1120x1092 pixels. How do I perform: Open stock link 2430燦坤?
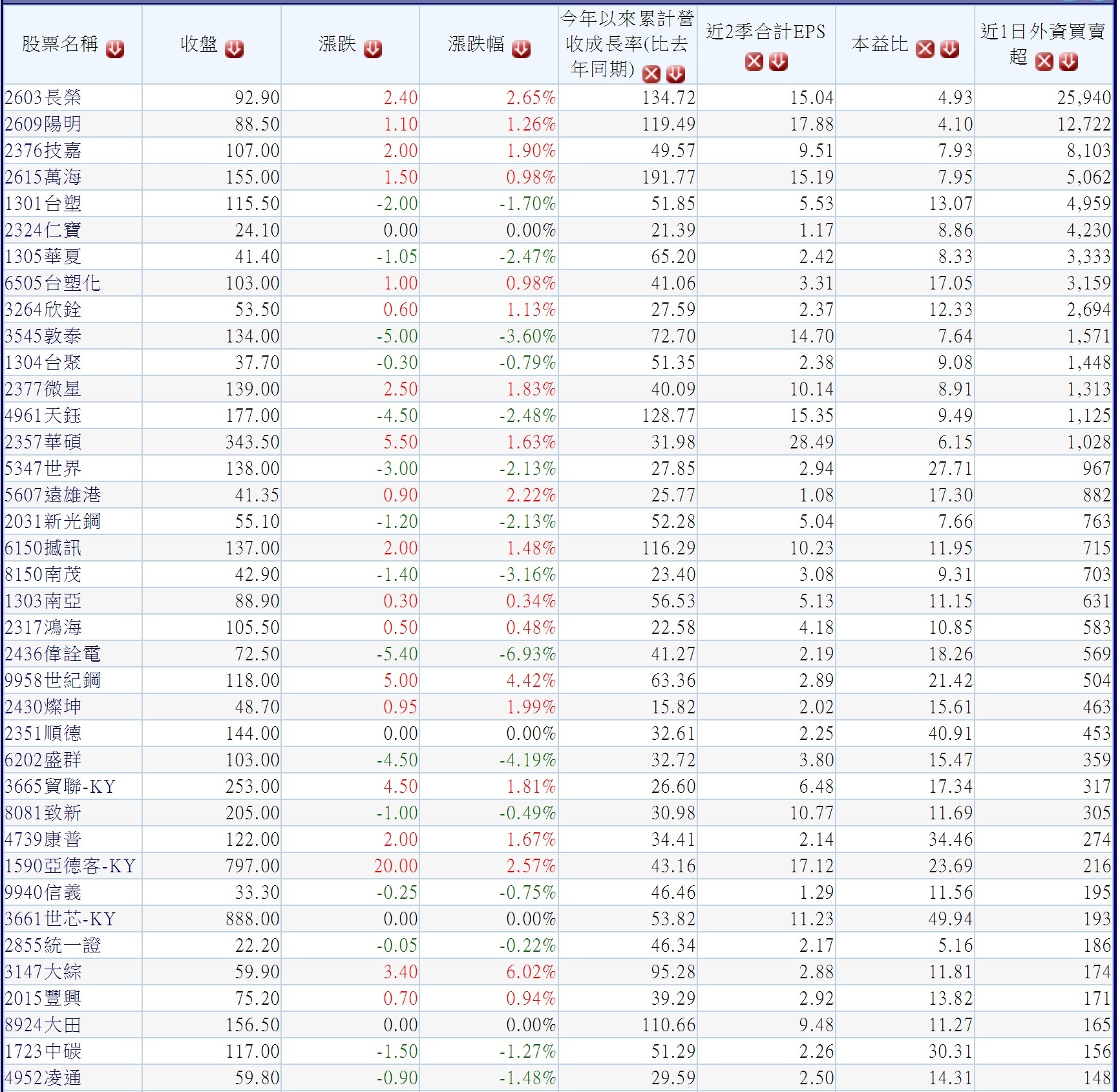pyautogui.click(x=43, y=707)
